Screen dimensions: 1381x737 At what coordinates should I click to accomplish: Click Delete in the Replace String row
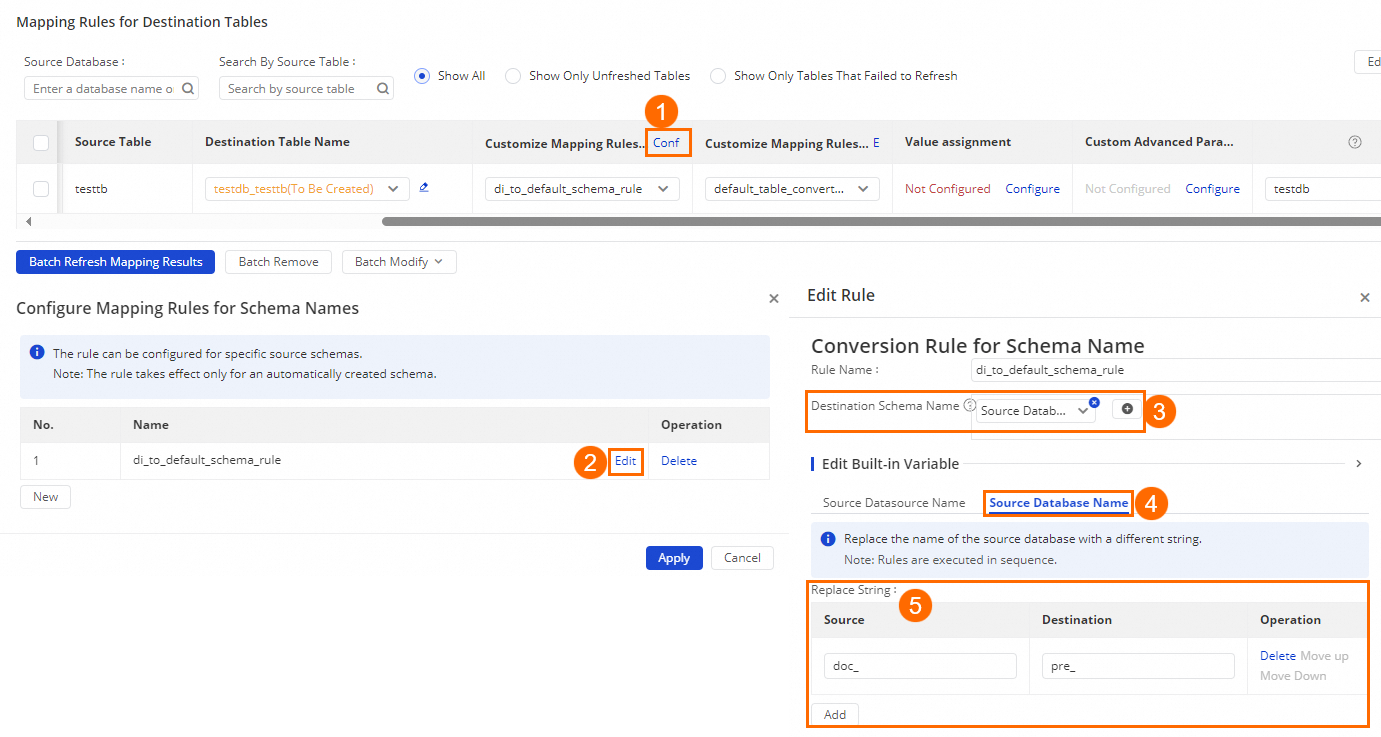pos(1278,656)
